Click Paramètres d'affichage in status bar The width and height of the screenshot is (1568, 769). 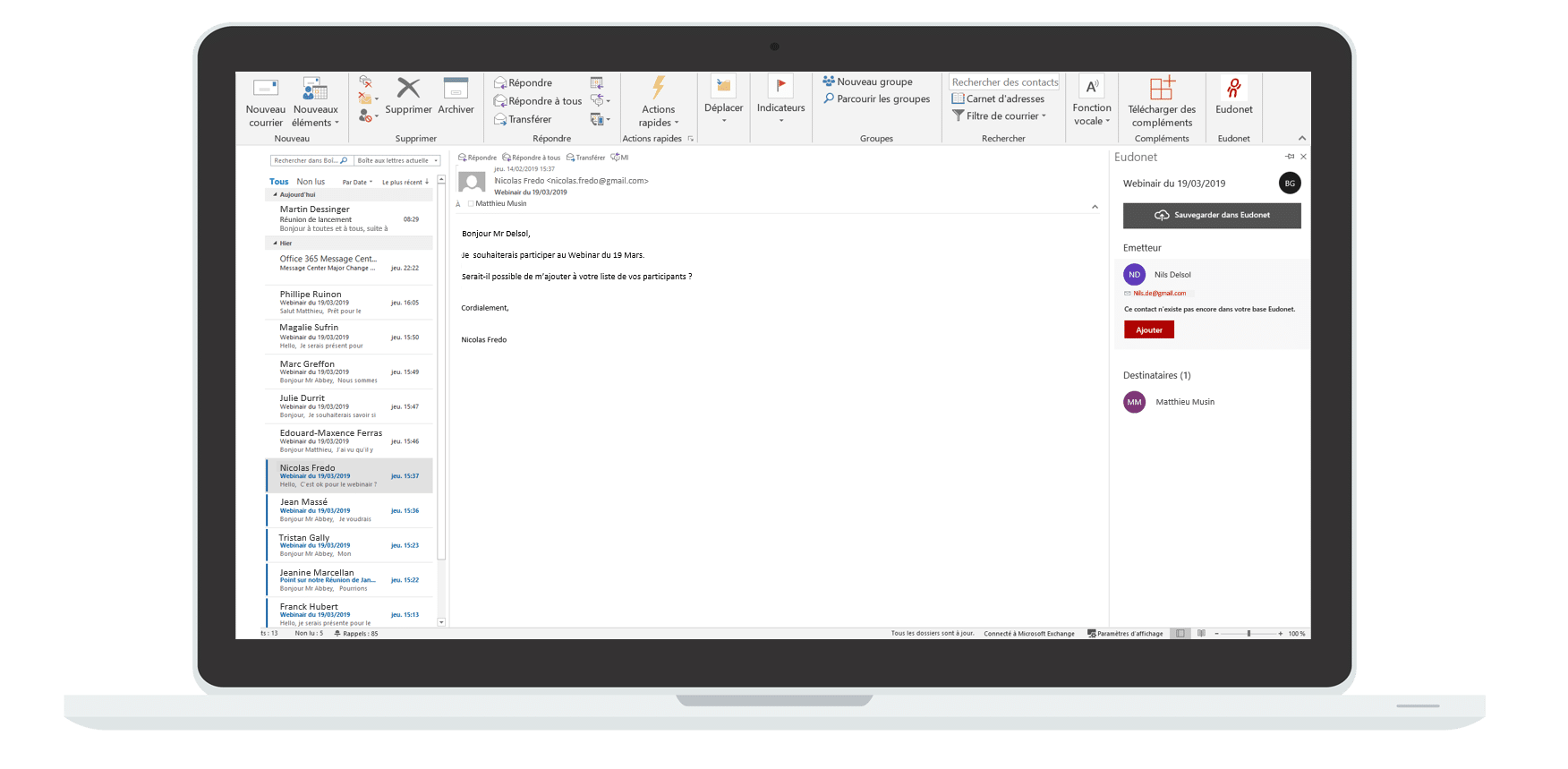[x=1125, y=633]
